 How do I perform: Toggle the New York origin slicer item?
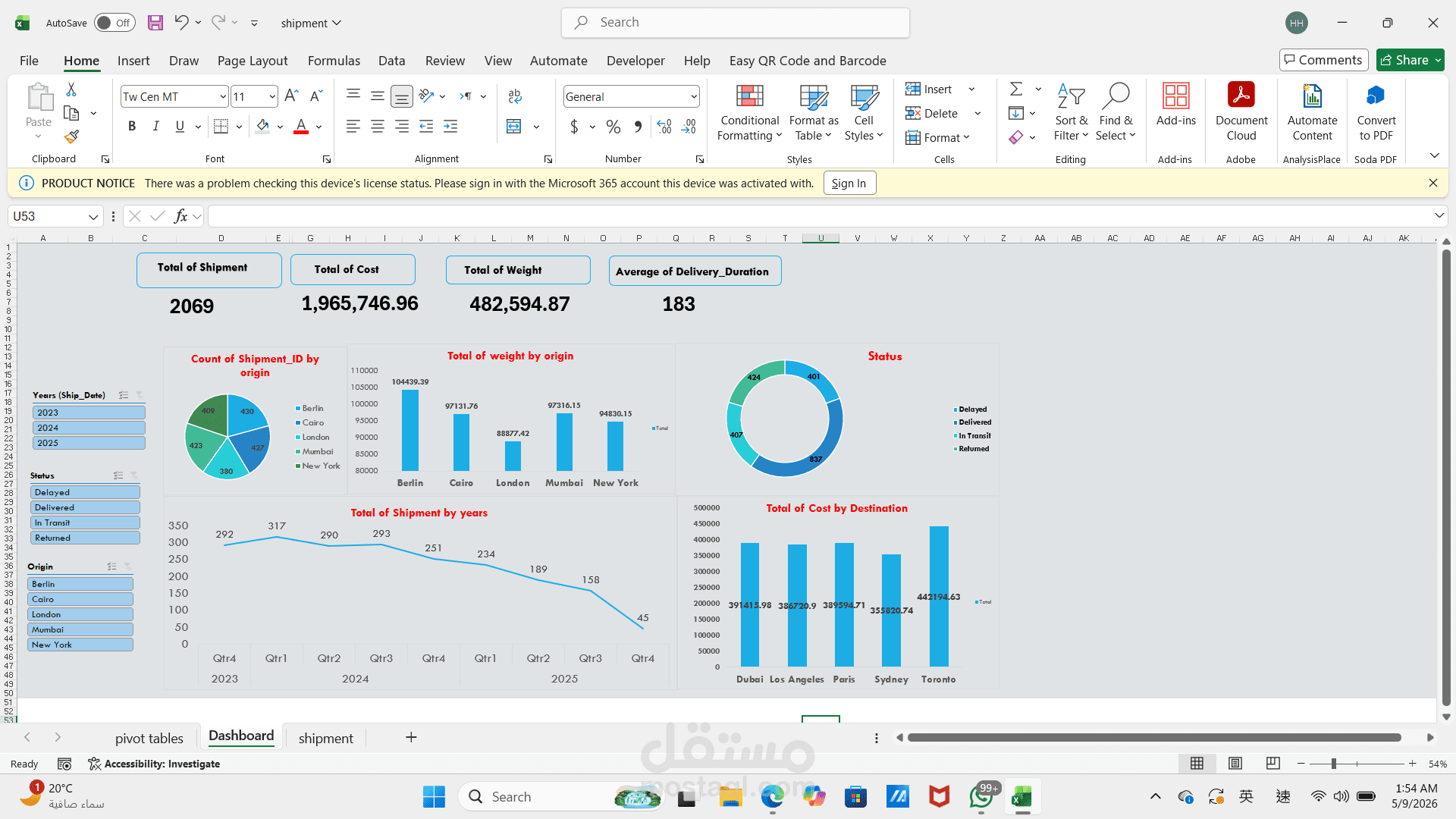tap(80, 645)
